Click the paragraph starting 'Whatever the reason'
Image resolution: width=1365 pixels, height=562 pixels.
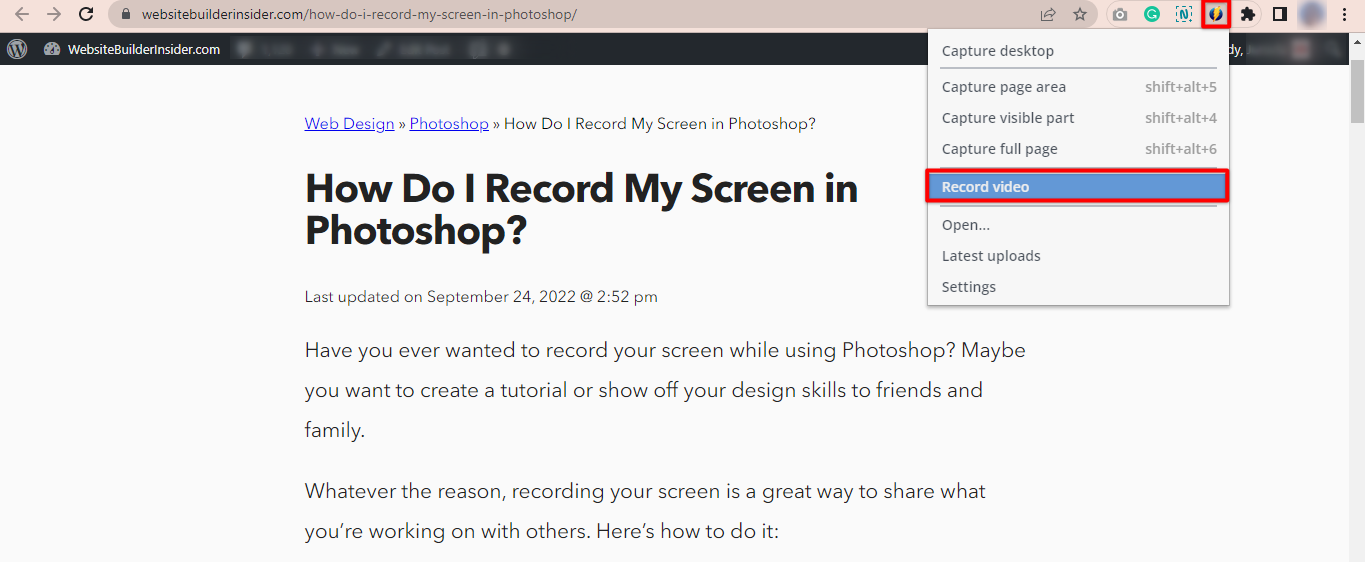point(645,511)
